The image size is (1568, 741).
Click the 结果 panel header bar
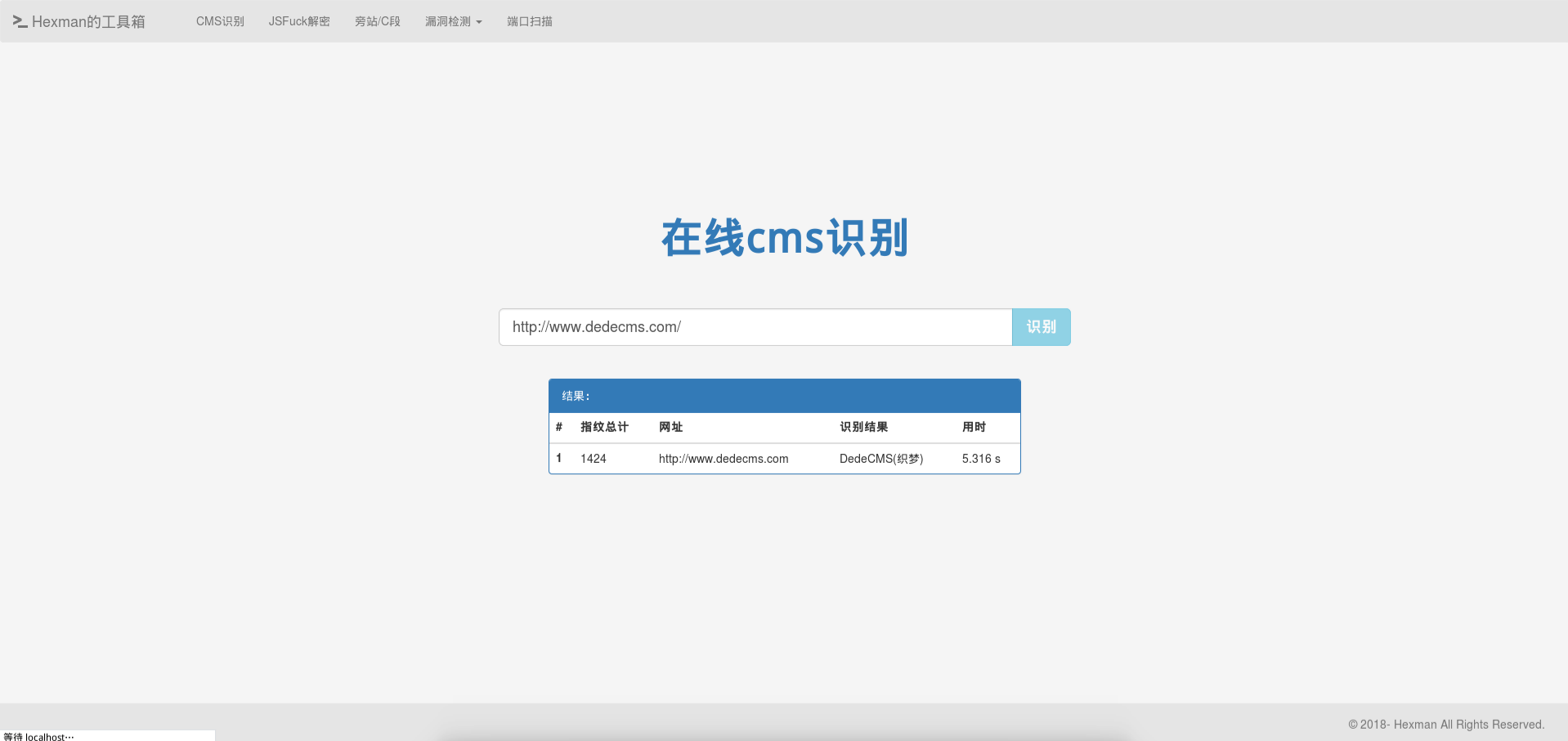(x=783, y=395)
